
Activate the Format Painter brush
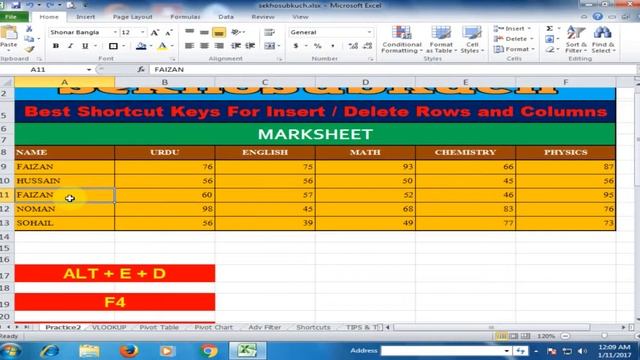[29, 49]
